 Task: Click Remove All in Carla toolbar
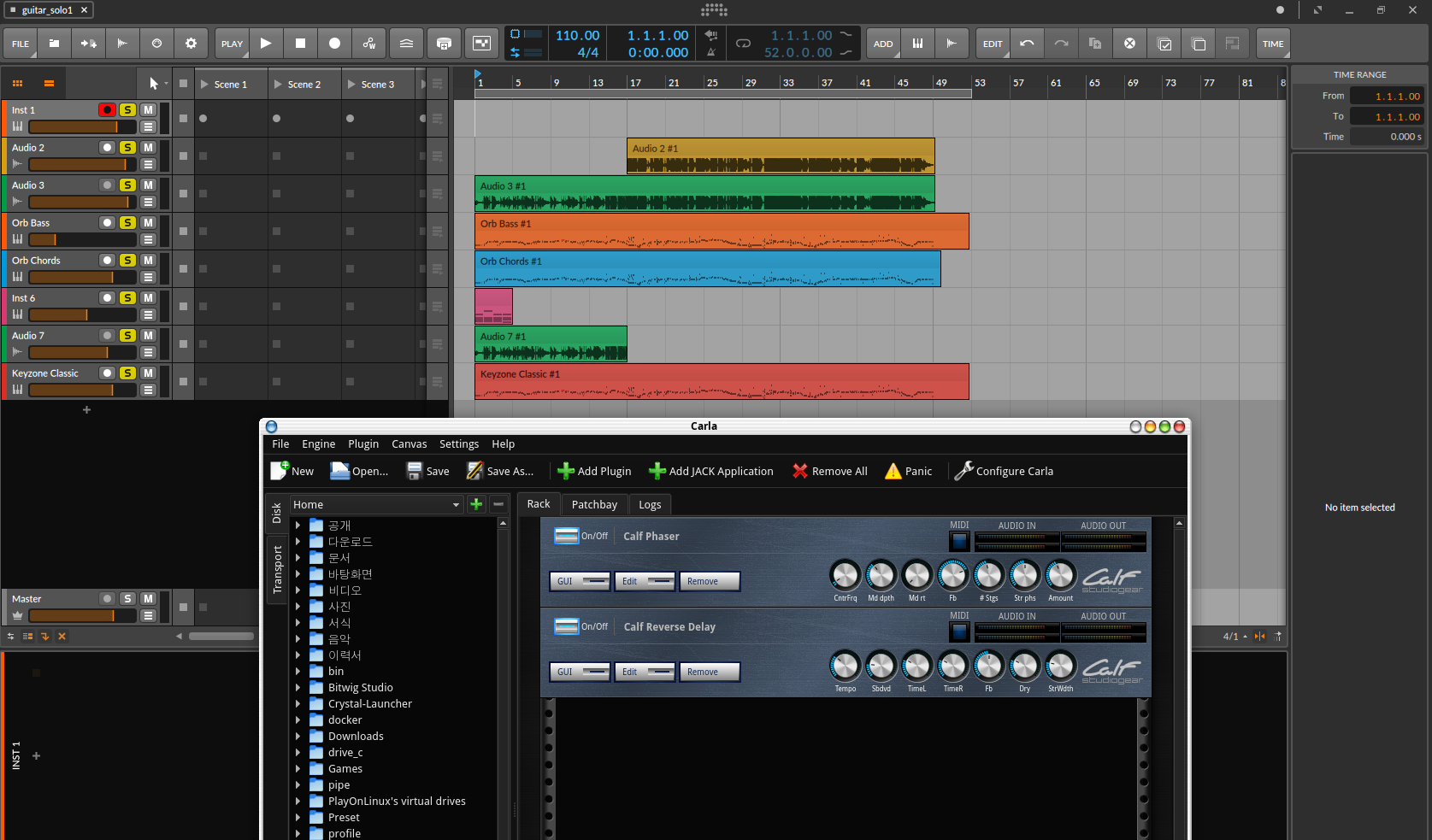pyautogui.click(x=829, y=471)
